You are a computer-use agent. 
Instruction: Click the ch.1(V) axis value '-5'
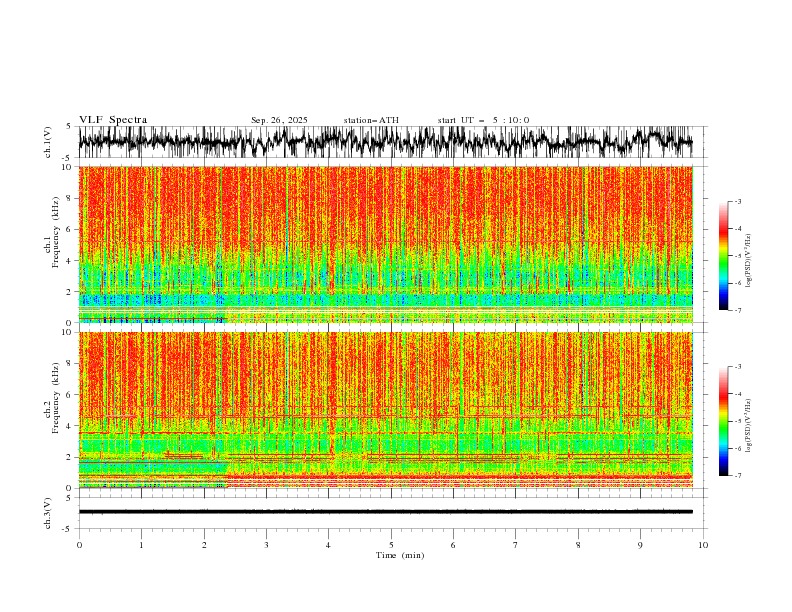click(x=68, y=158)
